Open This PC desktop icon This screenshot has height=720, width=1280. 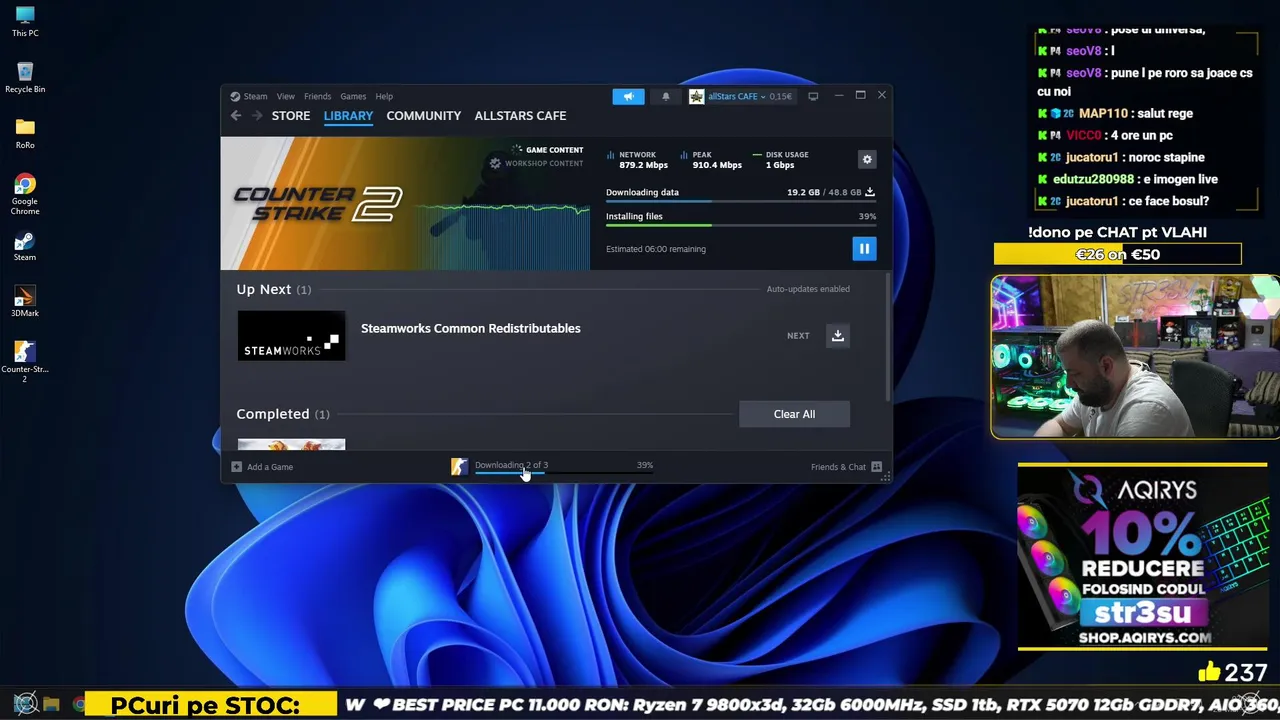(x=25, y=22)
